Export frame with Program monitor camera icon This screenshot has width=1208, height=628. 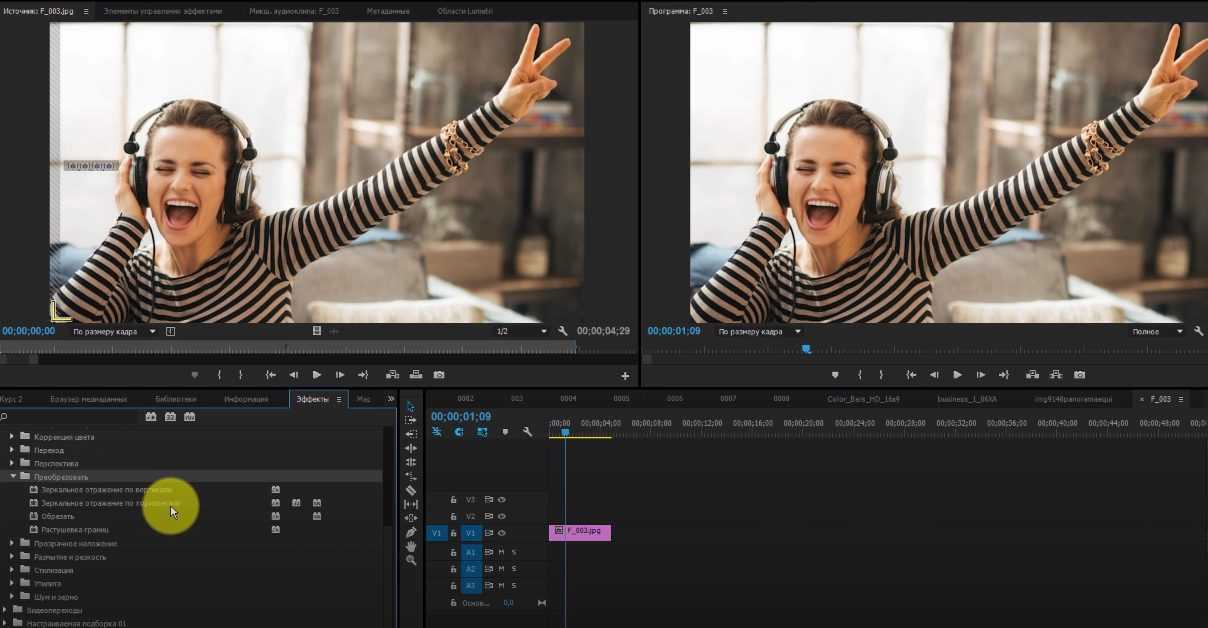(x=1079, y=375)
